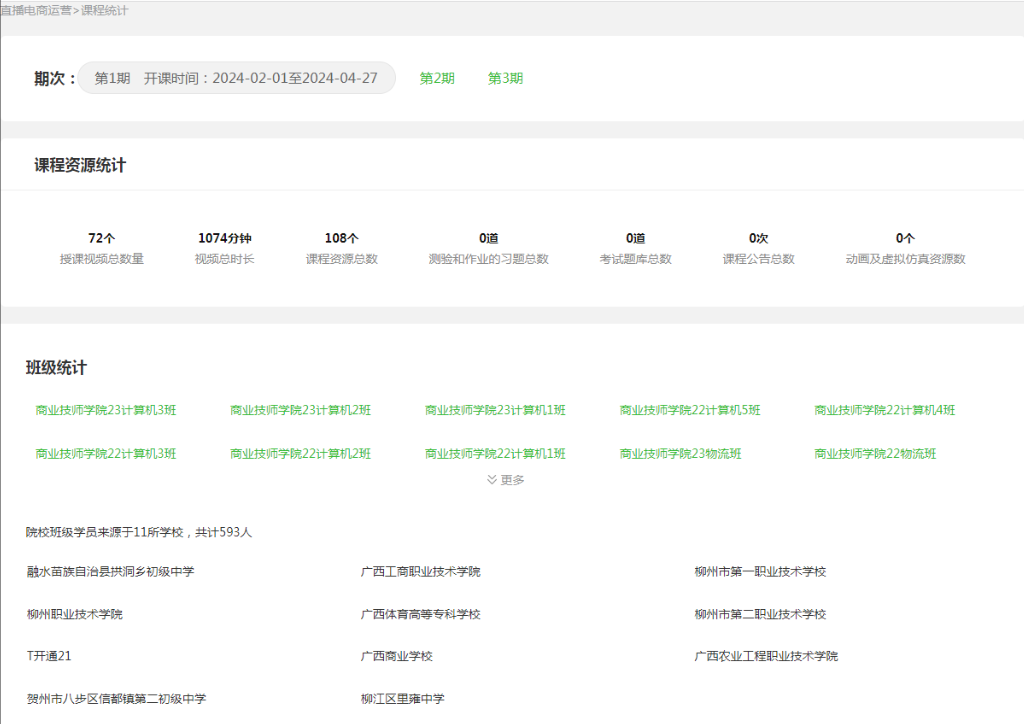Screen dimensions: 1024x724
Task: Expand the 更多 class list chevron
Action: click(x=505, y=480)
